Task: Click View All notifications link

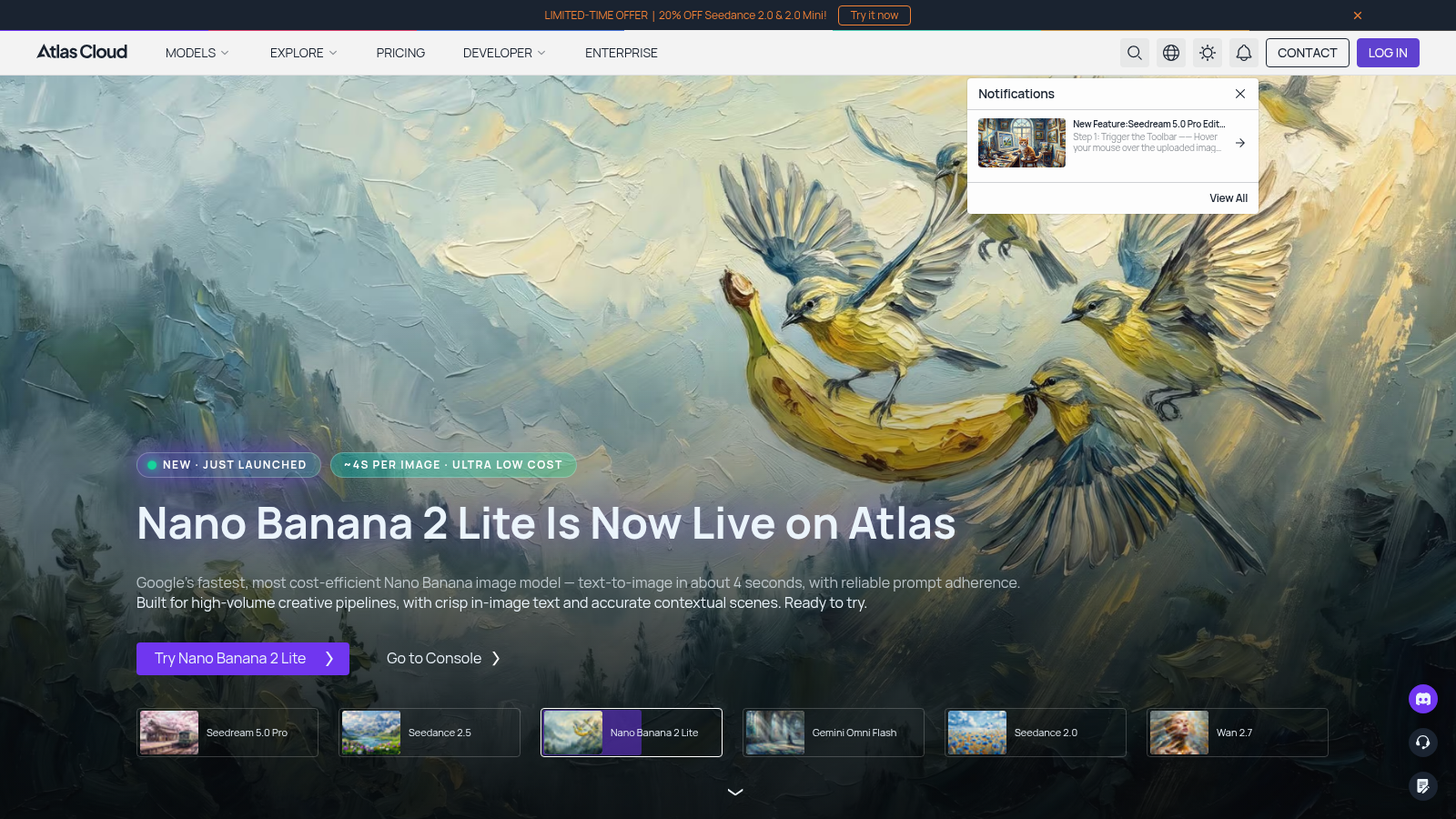Action: (1228, 198)
